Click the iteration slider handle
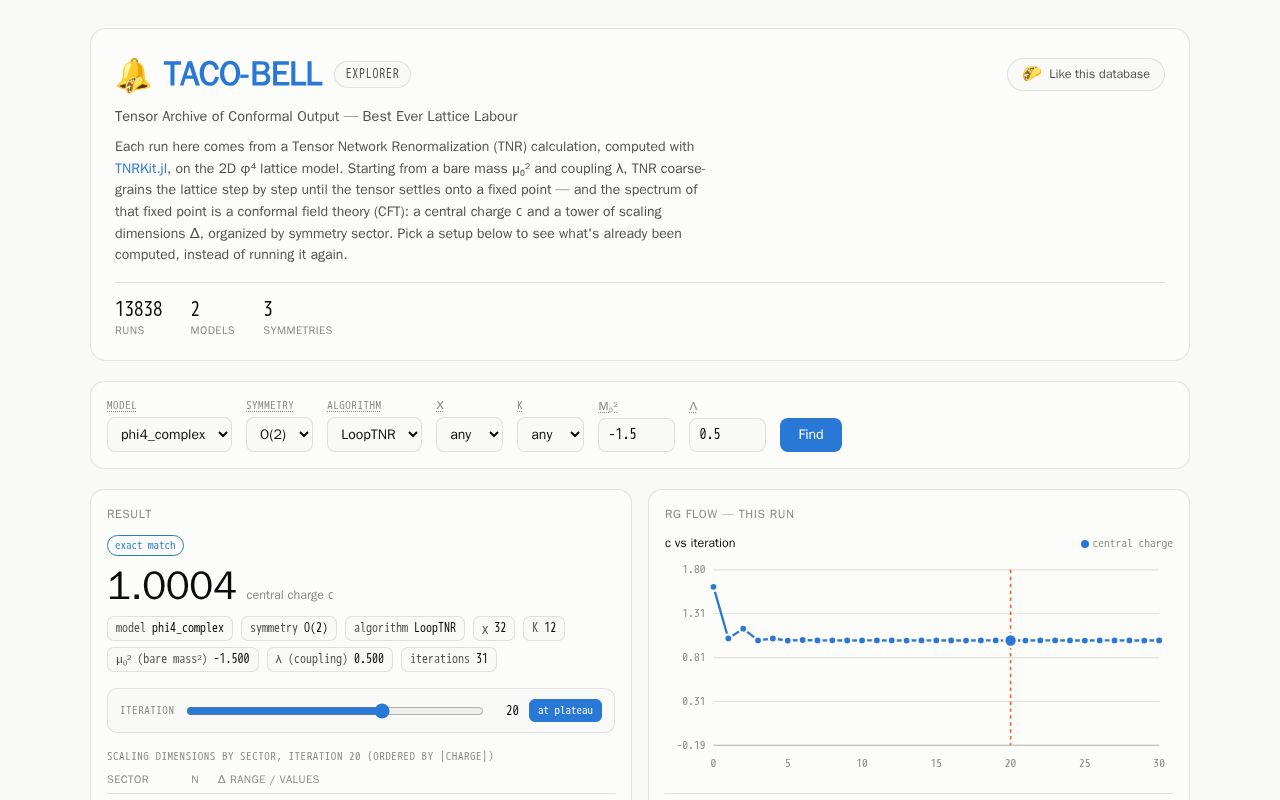Image resolution: width=1280 pixels, height=800 pixels. click(382, 711)
